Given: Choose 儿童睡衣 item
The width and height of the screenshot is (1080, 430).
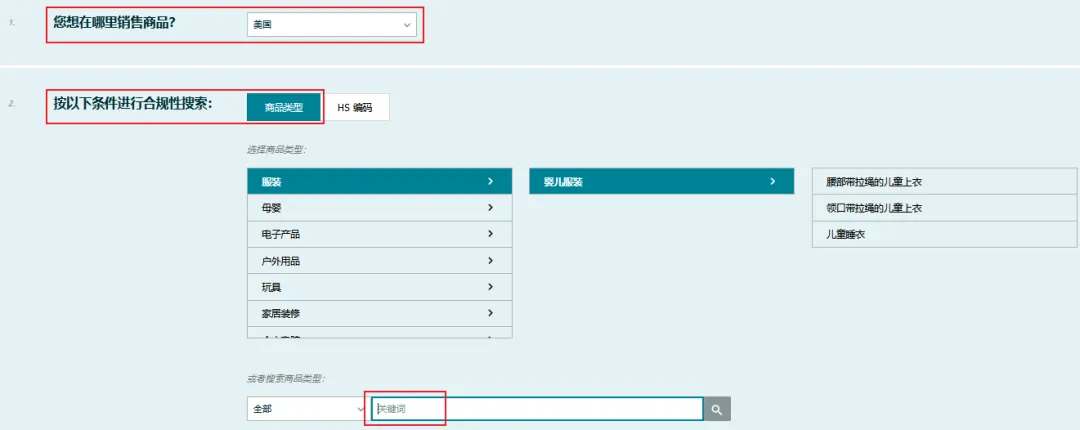Looking at the screenshot, I should click(x=944, y=234).
